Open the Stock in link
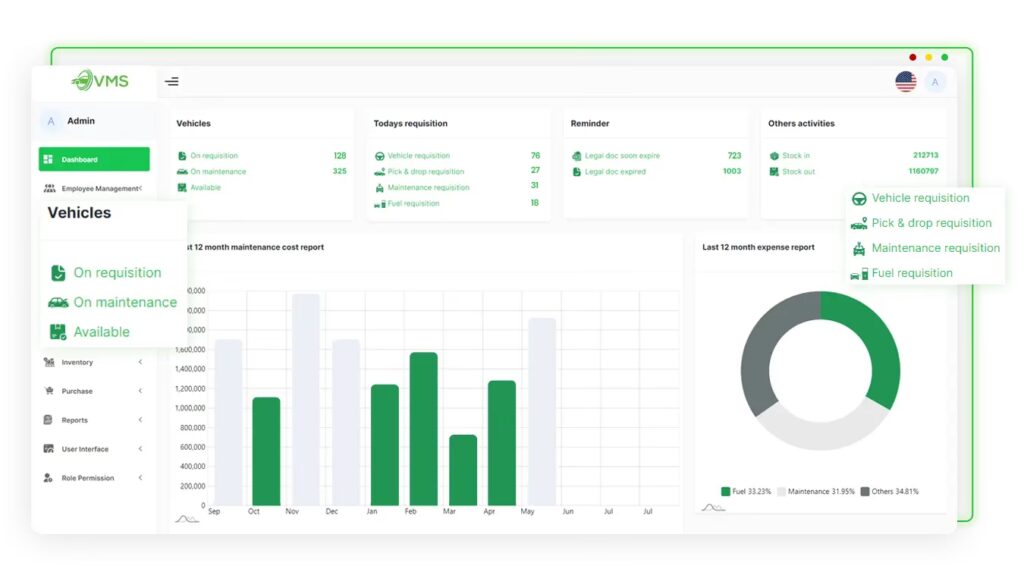 click(796, 156)
